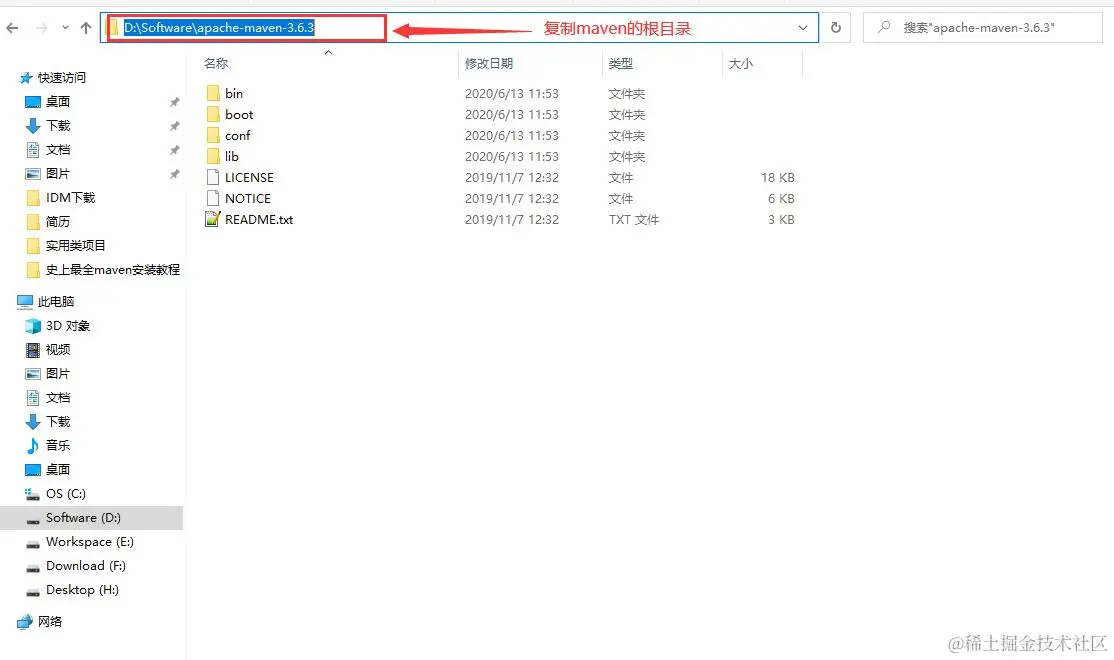Open the IDM下载 folder in sidebar

pos(70,198)
